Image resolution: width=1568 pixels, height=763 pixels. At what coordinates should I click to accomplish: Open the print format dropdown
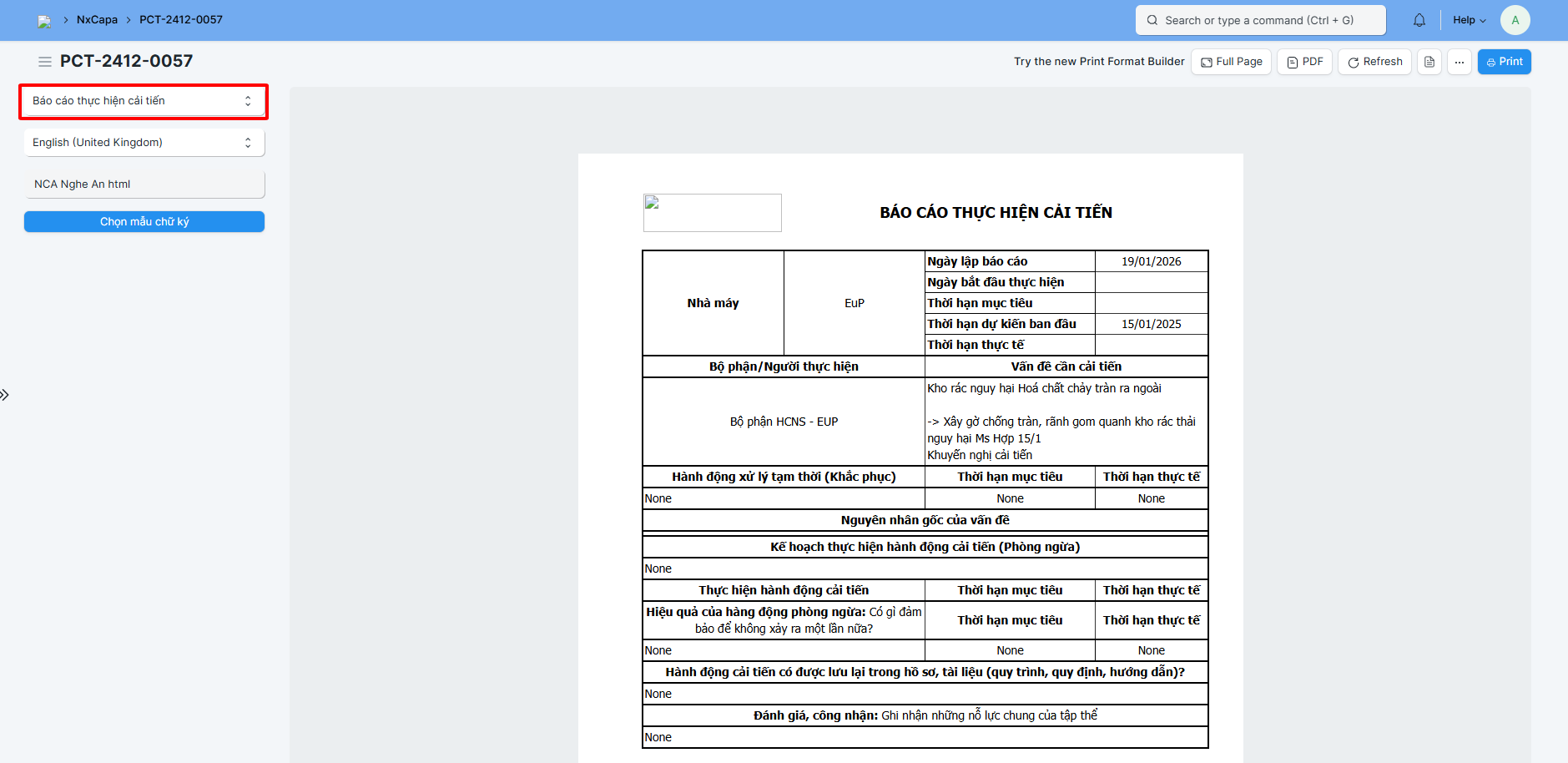click(143, 101)
